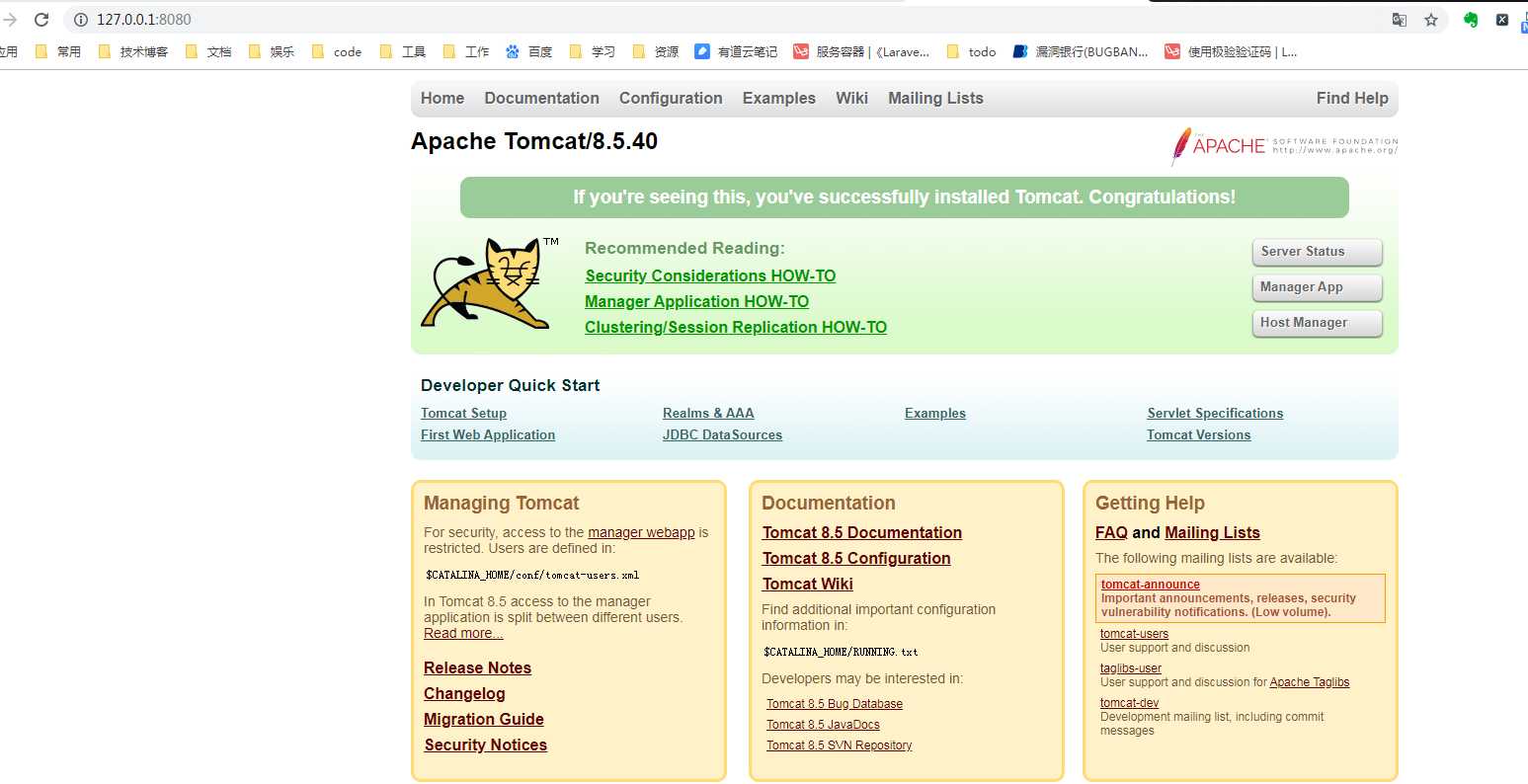Open Manager Application HOW-TO link
The image size is (1528, 784).
(696, 301)
